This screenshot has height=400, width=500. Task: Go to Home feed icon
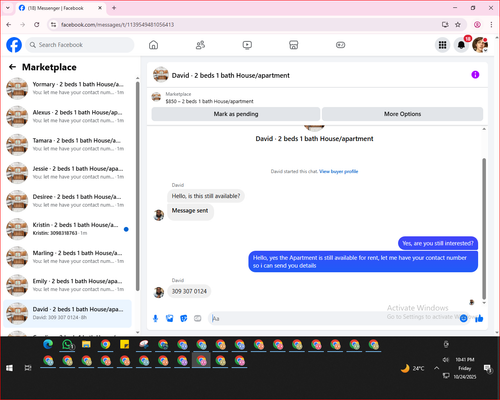(153, 45)
